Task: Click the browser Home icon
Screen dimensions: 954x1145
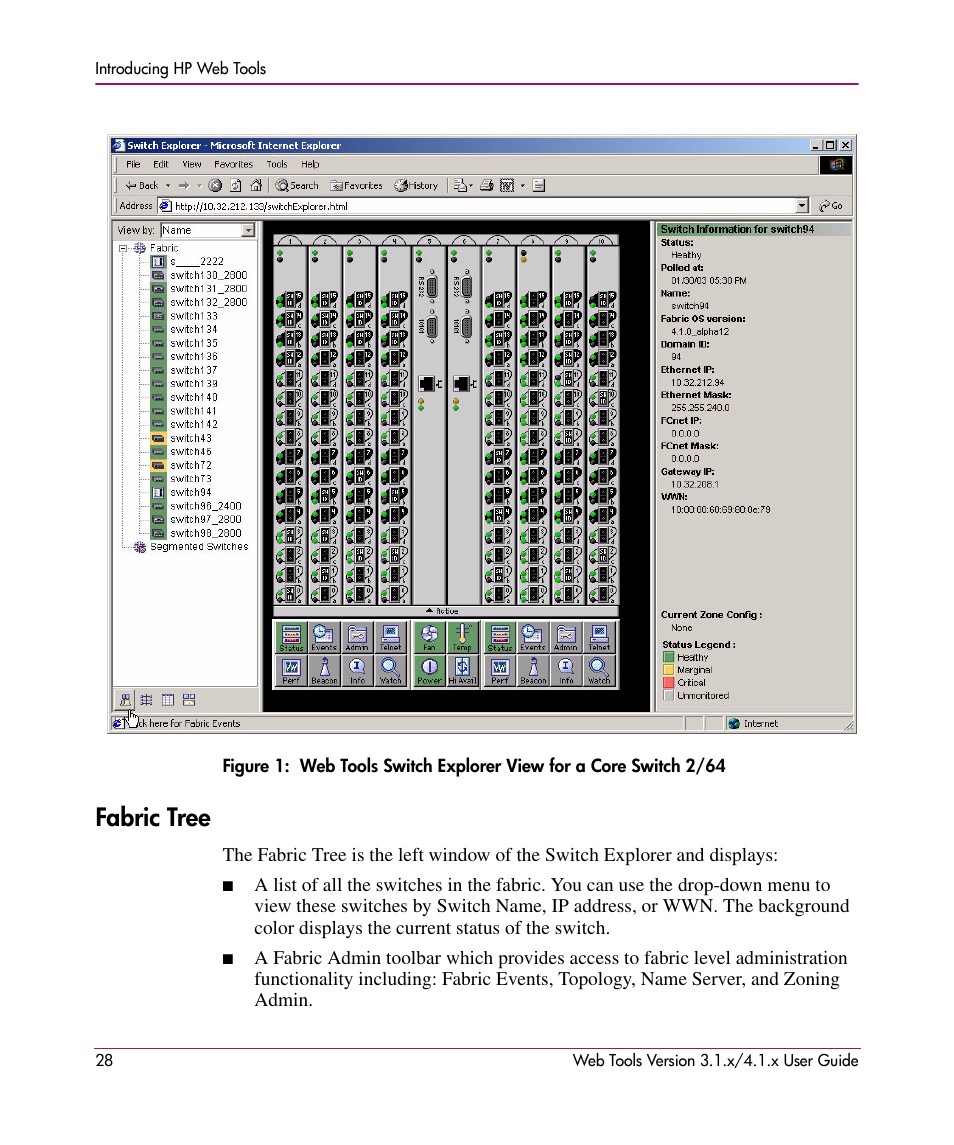Action: pyautogui.click(x=256, y=185)
